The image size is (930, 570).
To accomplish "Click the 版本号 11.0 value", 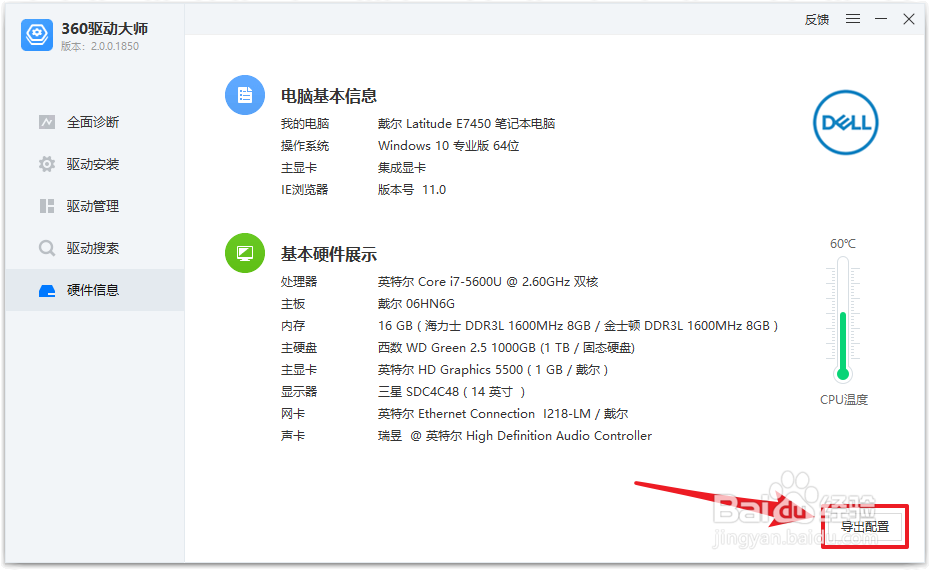I will pyautogui.click(x=412, y=190).
